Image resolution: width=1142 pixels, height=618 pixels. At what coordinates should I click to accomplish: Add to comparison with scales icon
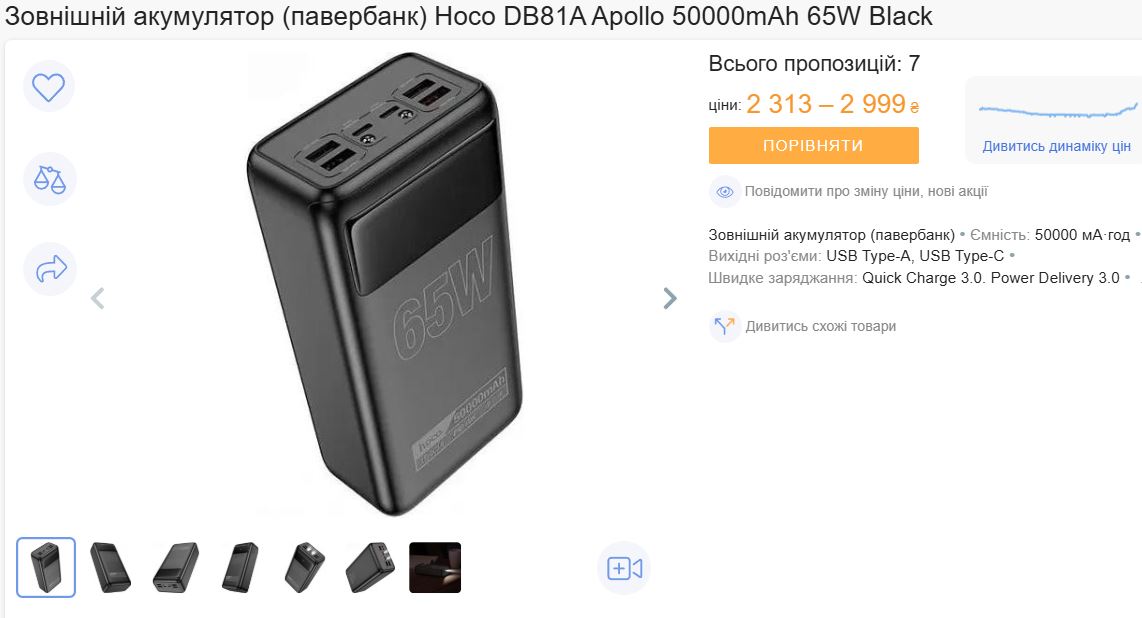(x=50, y=178)
